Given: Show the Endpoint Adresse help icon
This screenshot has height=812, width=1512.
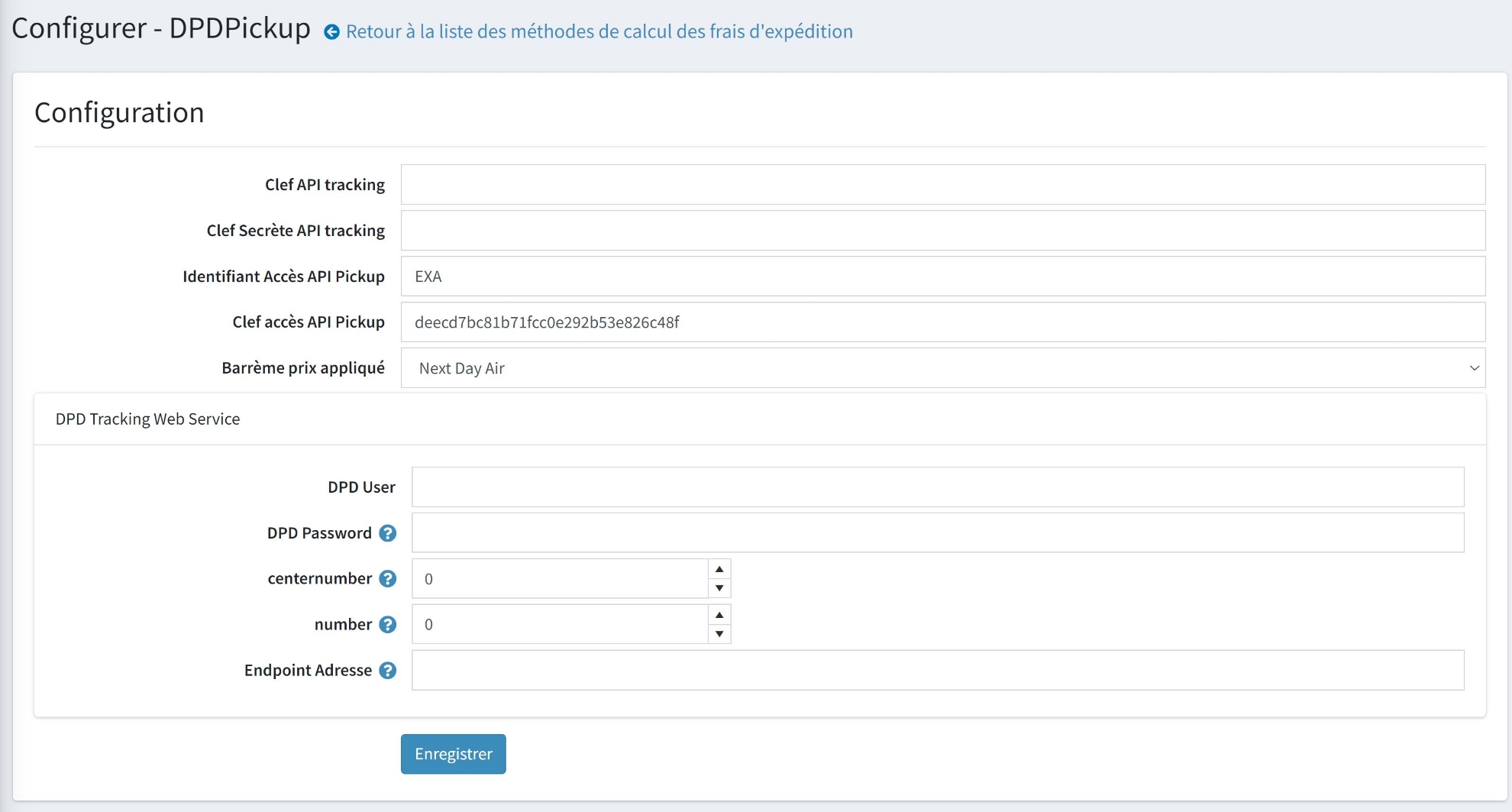Looking at the screenshot, I should point(388,671).
